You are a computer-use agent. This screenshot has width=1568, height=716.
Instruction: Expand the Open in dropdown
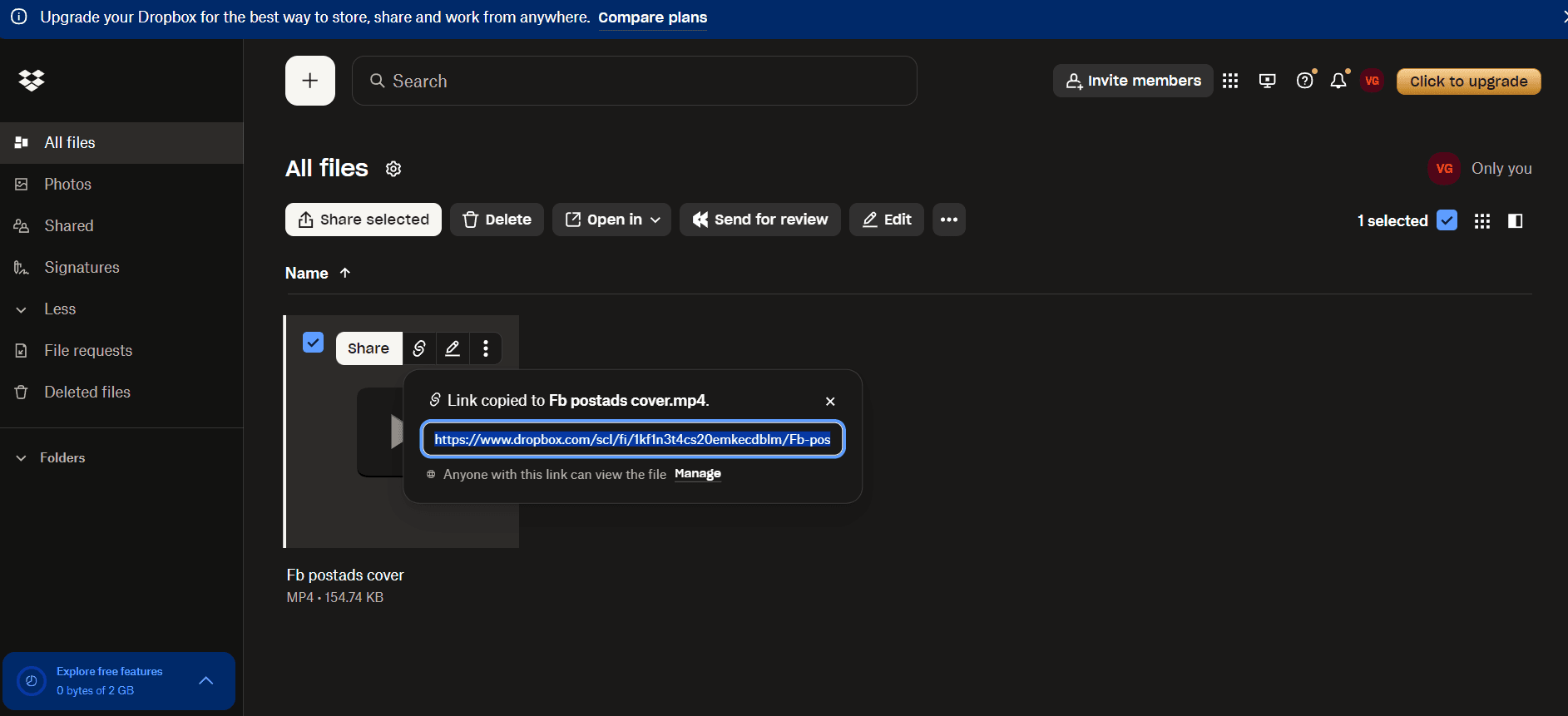(611, 220)
